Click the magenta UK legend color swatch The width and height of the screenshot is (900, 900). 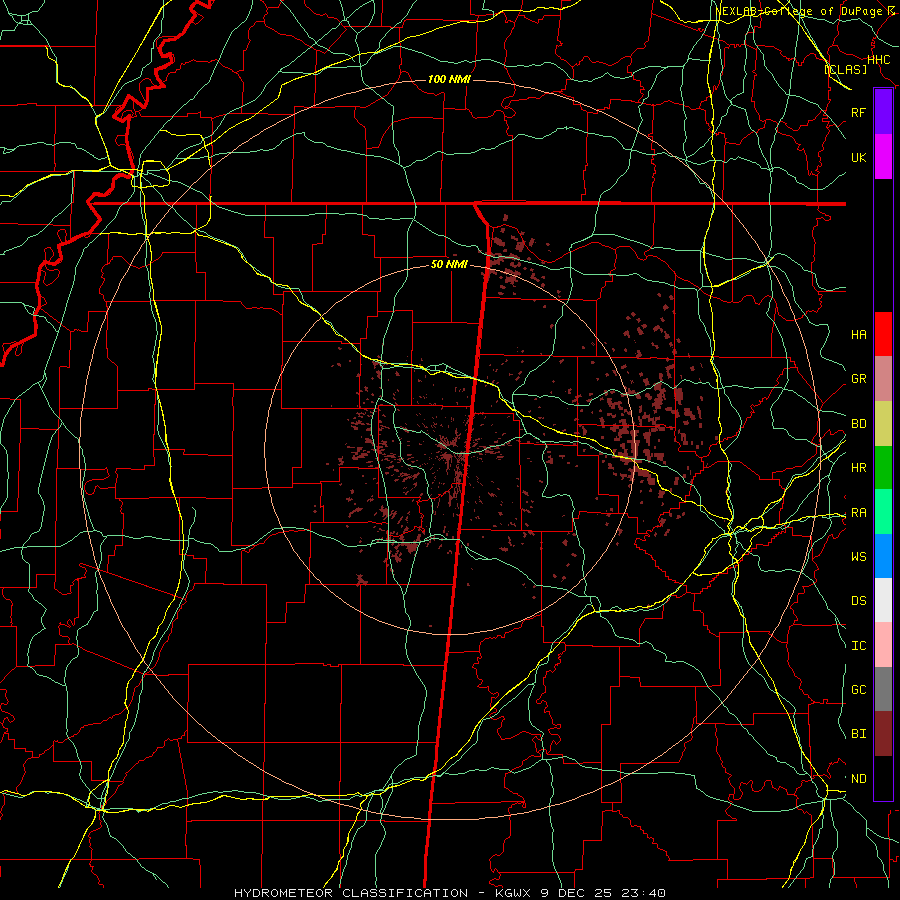(x=883, y=157)
